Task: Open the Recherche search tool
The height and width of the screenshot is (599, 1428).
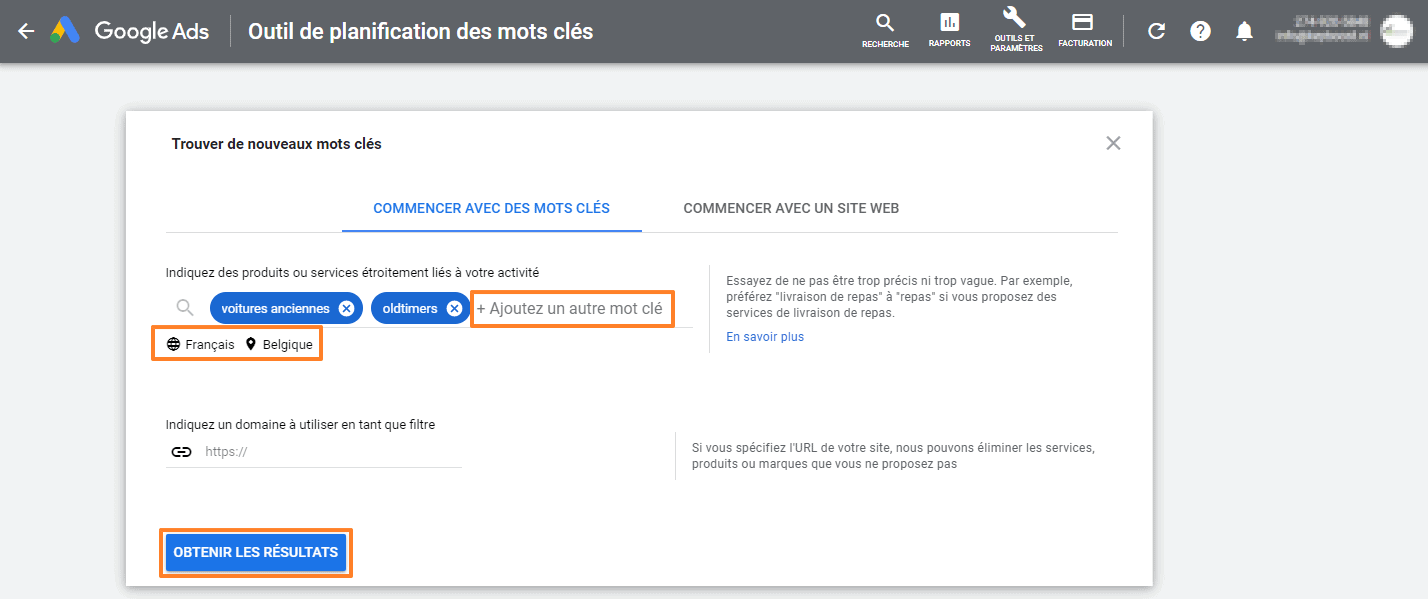Action: pyautogui.click(x=885, y=31)
